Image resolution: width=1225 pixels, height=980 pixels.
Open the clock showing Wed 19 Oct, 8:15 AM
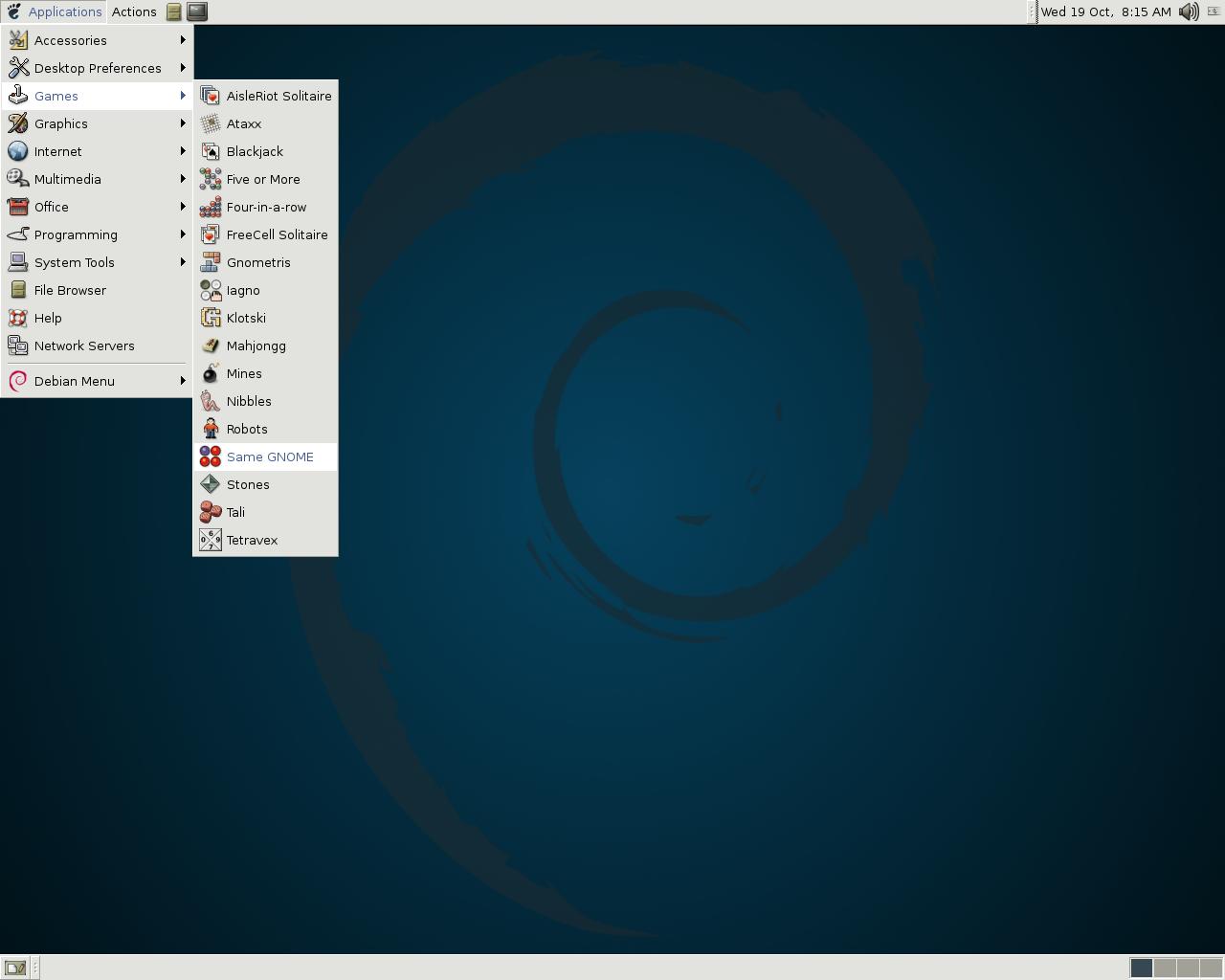pos(1105,11)
